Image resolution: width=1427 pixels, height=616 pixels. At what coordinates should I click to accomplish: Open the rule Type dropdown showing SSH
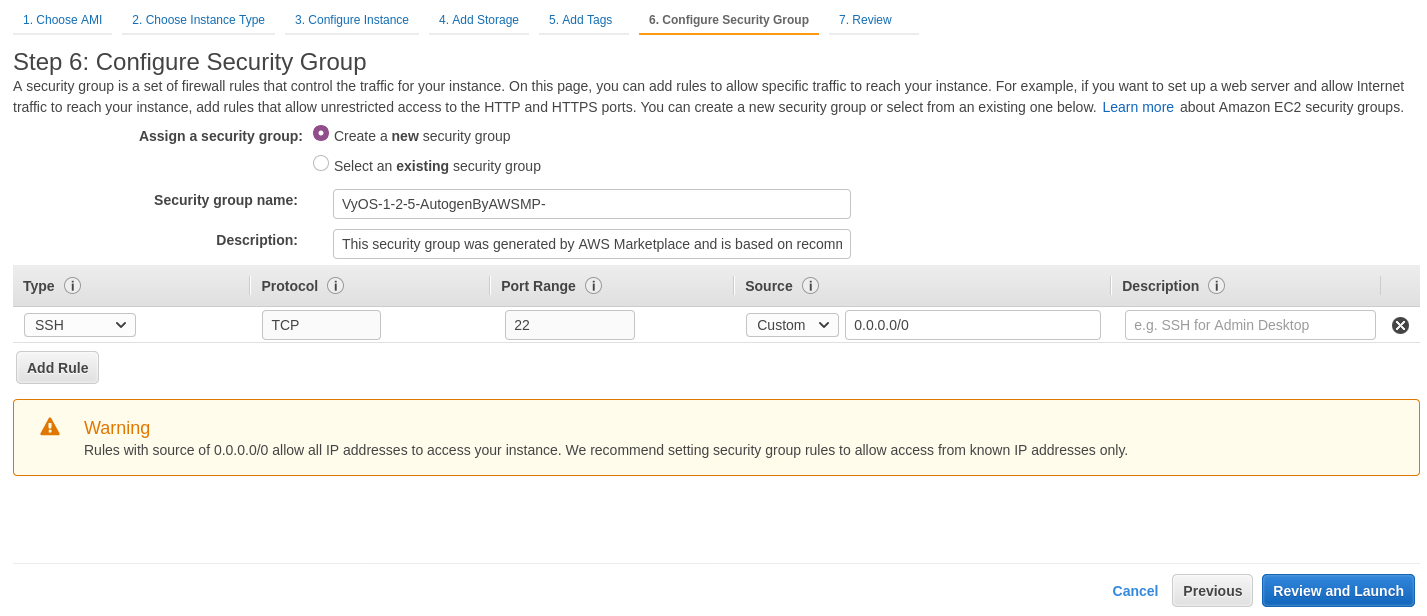click(x=79, y=324)
